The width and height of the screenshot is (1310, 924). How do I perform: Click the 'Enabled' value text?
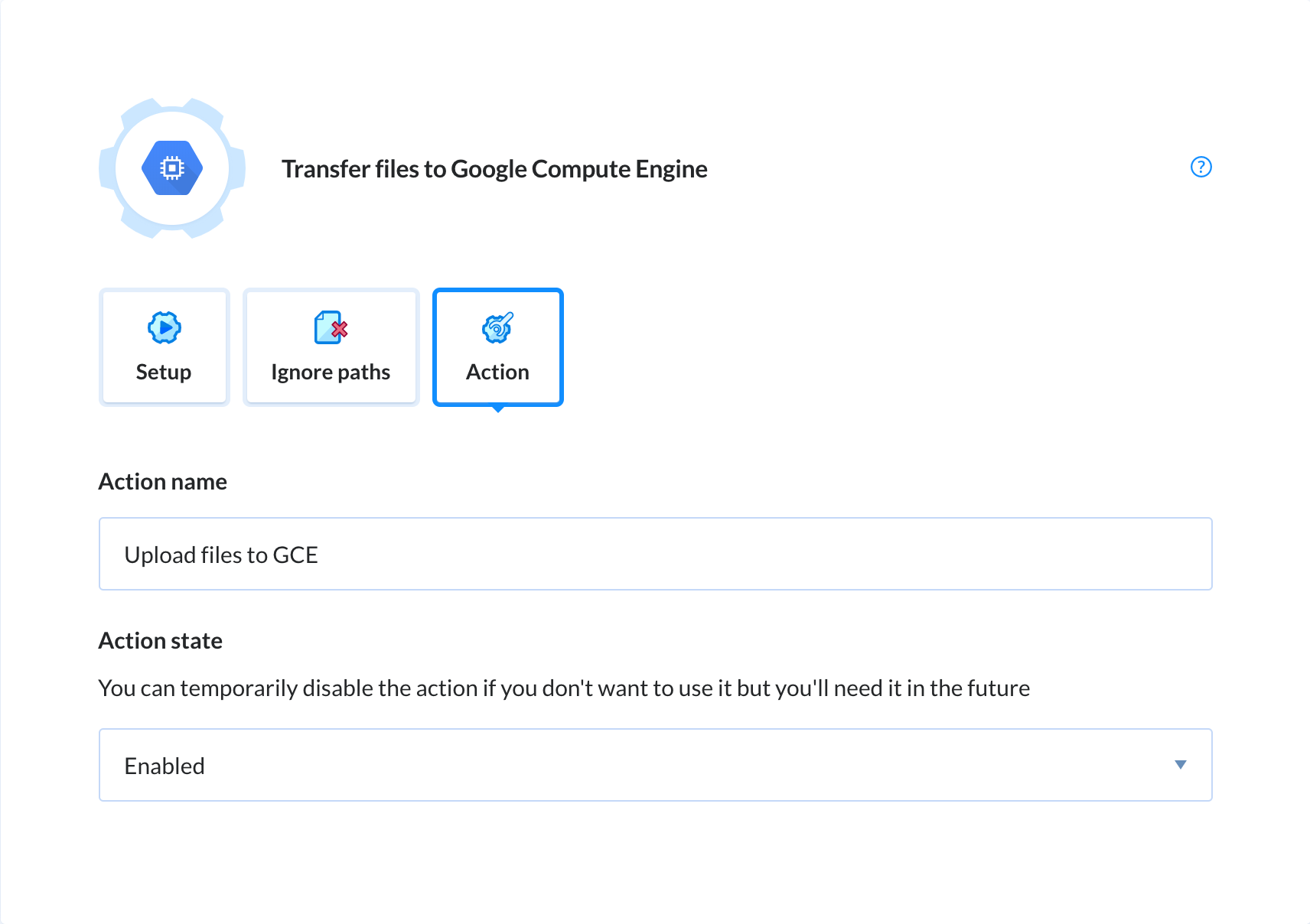tap(165, 766)
